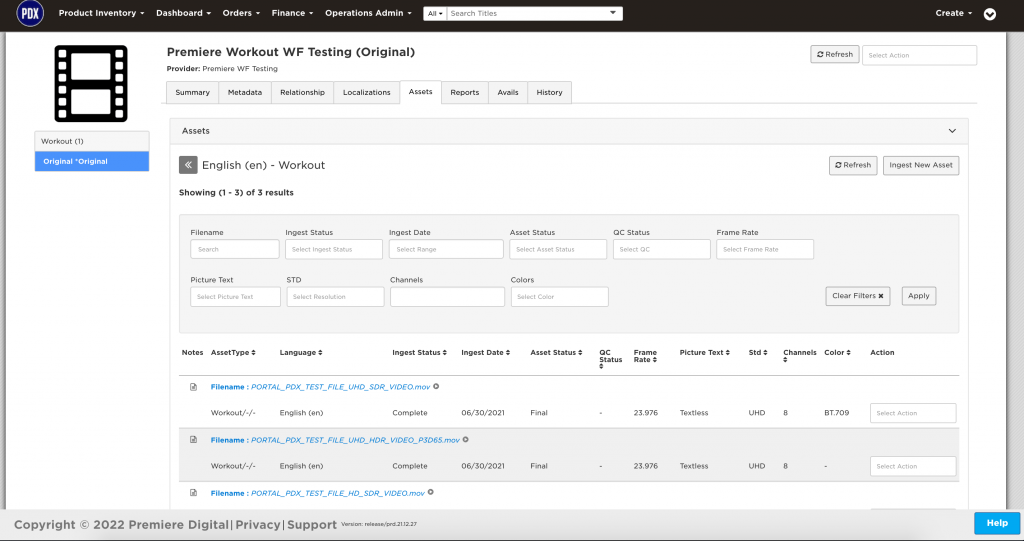Open Finance menu

(293, 13)
